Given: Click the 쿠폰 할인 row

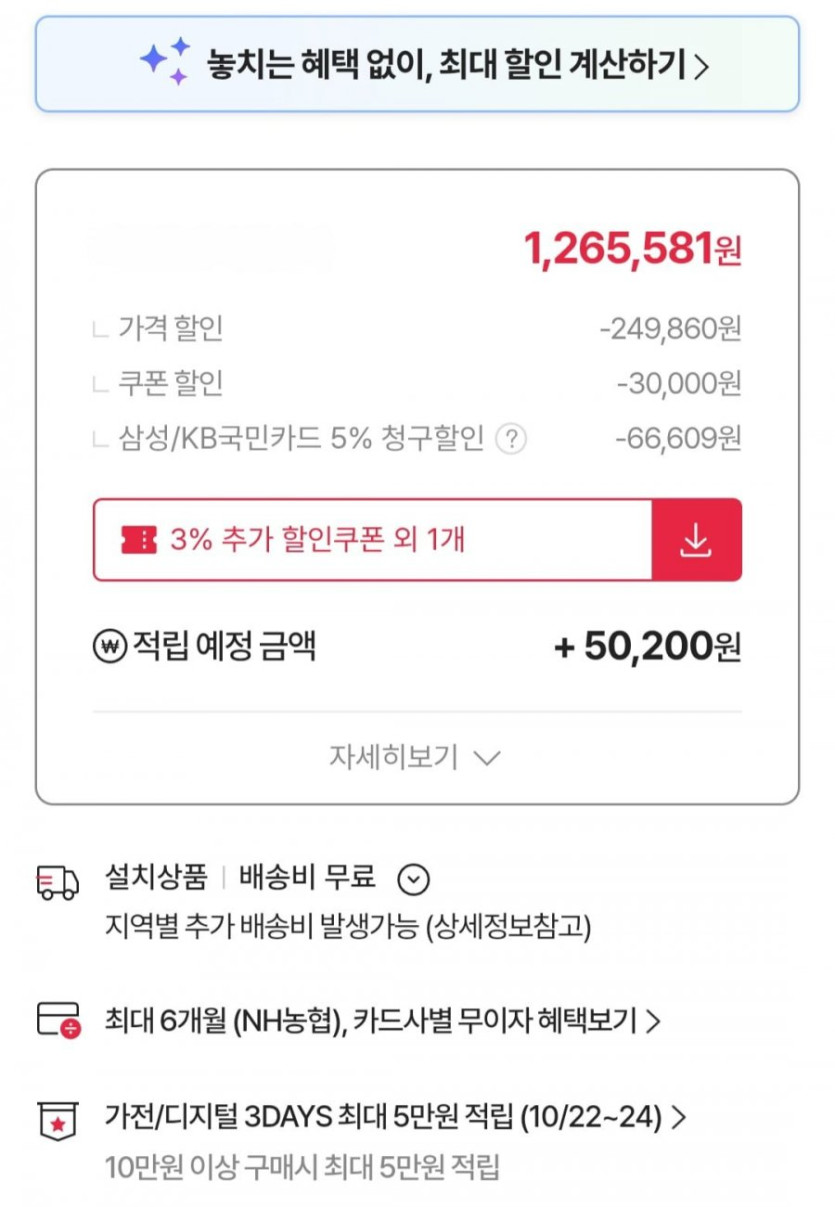Looking at the screenshot, I should pos(171,383).
